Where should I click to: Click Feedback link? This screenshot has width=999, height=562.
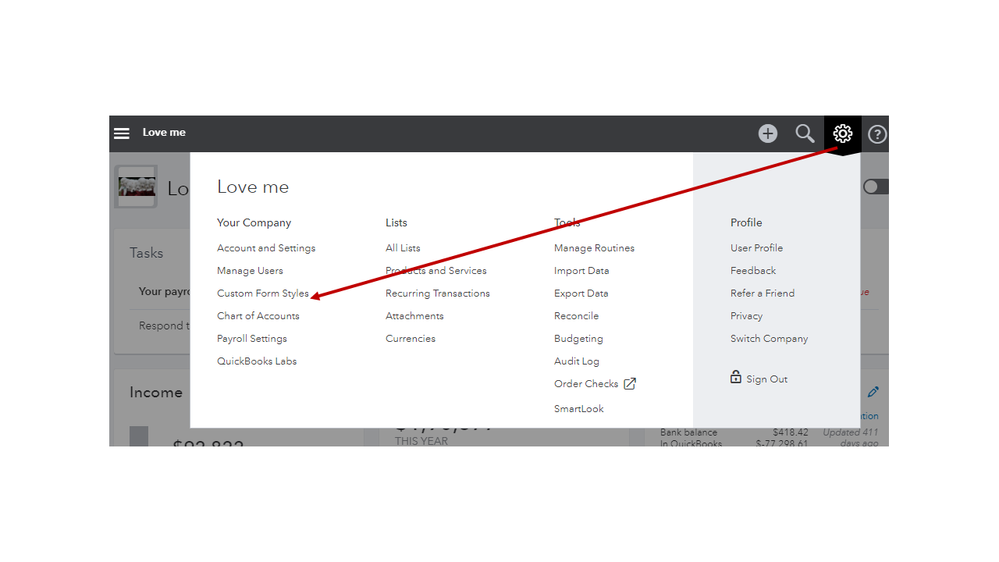click(x=753, y=271)
